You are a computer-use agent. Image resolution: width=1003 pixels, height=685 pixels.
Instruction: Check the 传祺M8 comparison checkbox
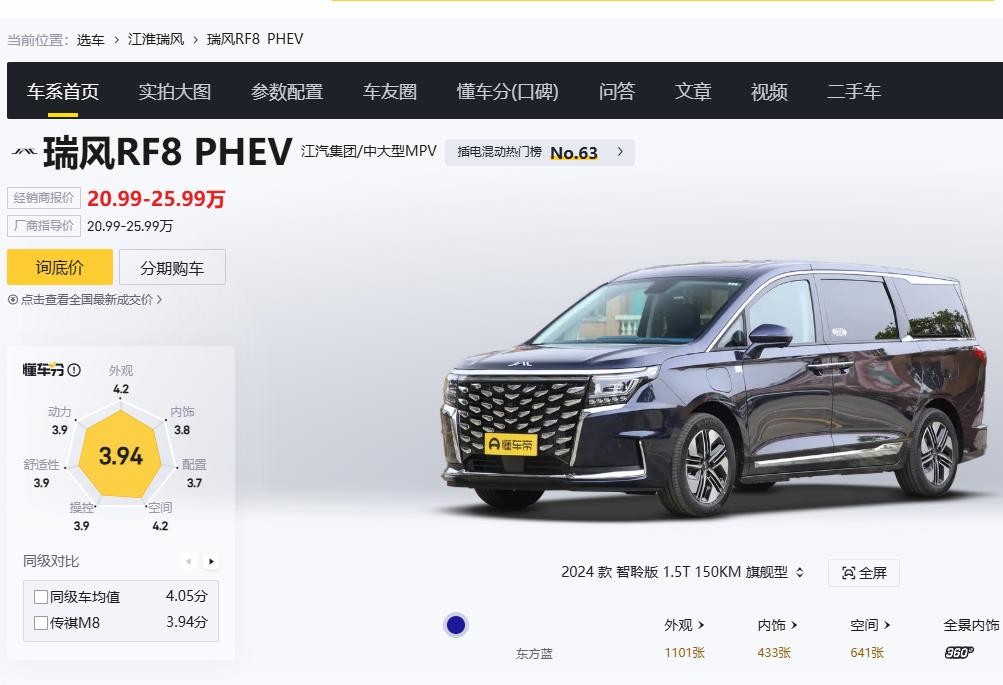pos(41,622)
